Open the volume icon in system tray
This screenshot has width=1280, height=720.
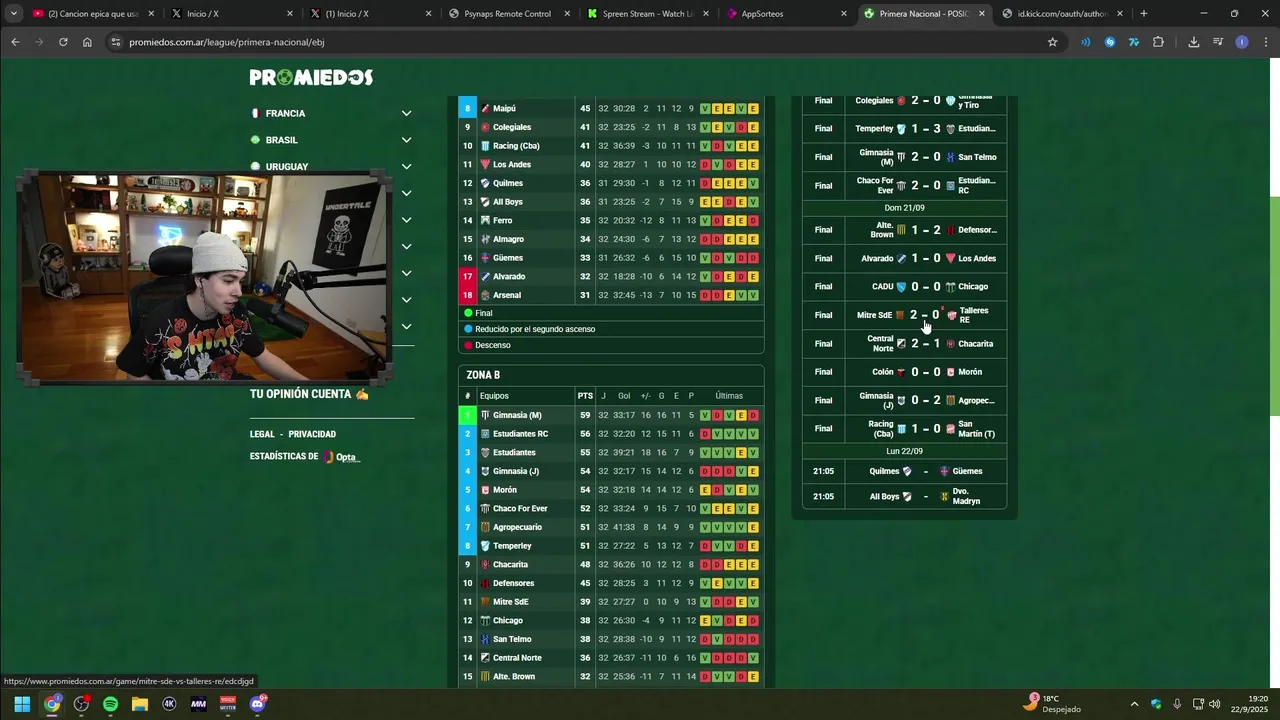point(1215,704)
